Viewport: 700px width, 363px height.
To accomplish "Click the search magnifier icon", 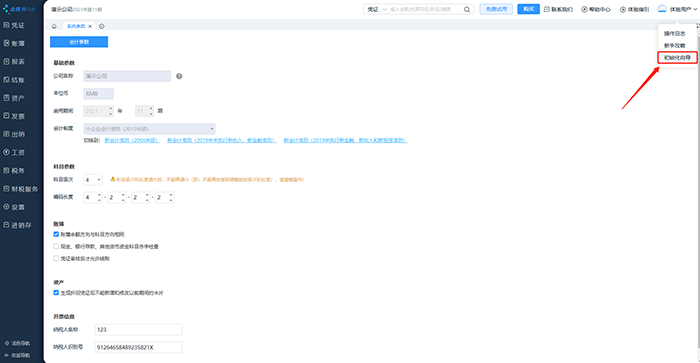I will point(467,9).
